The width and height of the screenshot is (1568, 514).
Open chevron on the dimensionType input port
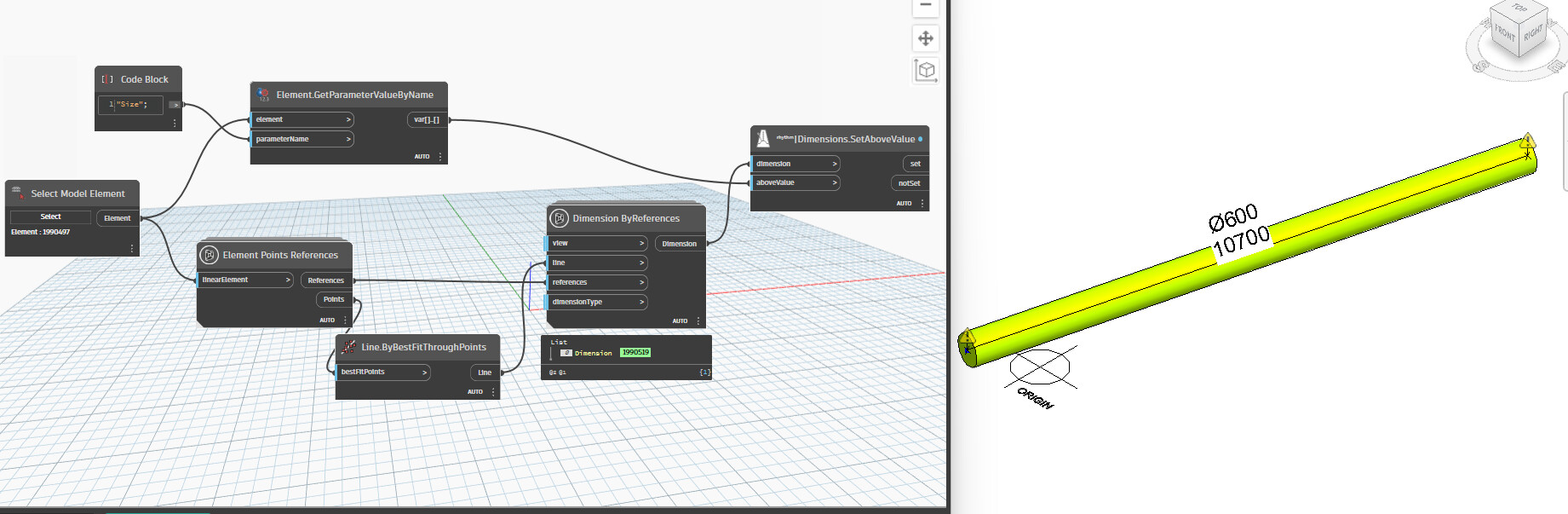coord(642,303)
